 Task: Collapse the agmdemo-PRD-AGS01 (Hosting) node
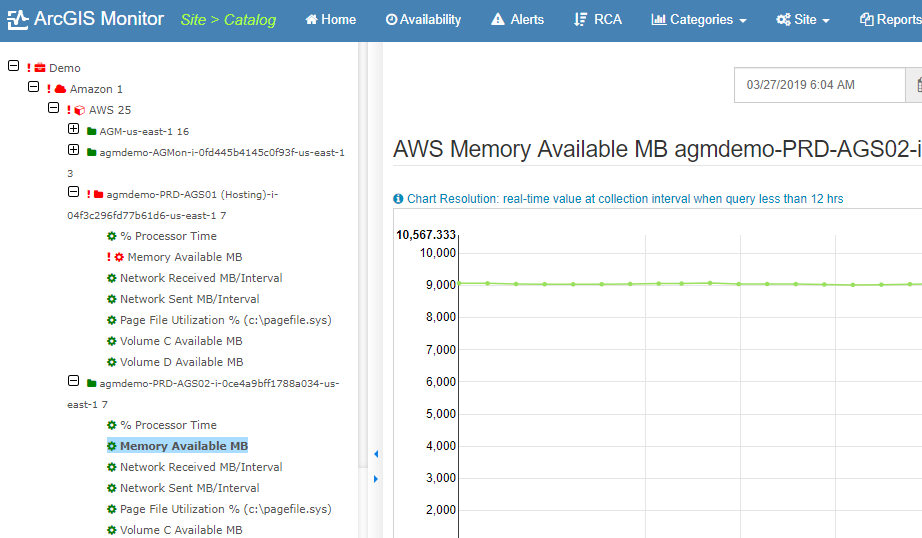point(74,192)
